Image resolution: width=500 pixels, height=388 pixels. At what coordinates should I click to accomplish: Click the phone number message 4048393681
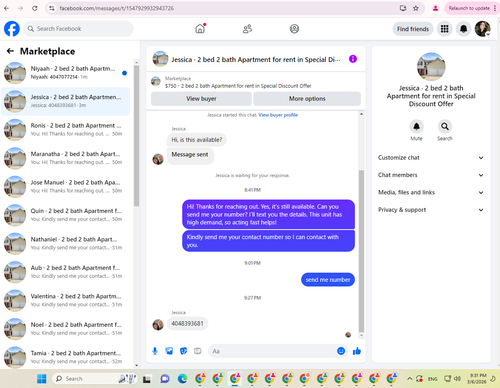coord(187,324)
